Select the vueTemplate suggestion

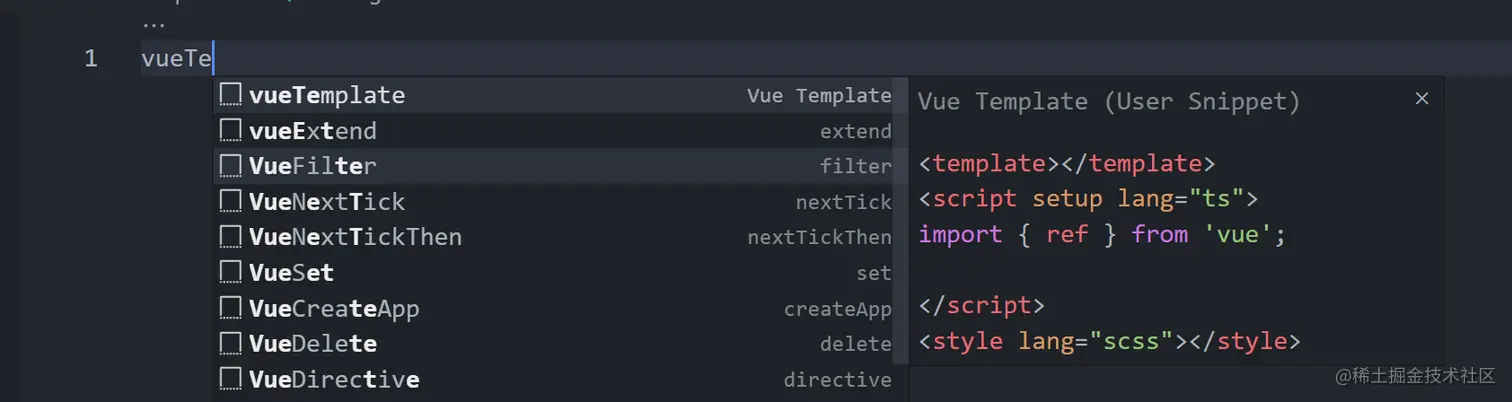327,96
